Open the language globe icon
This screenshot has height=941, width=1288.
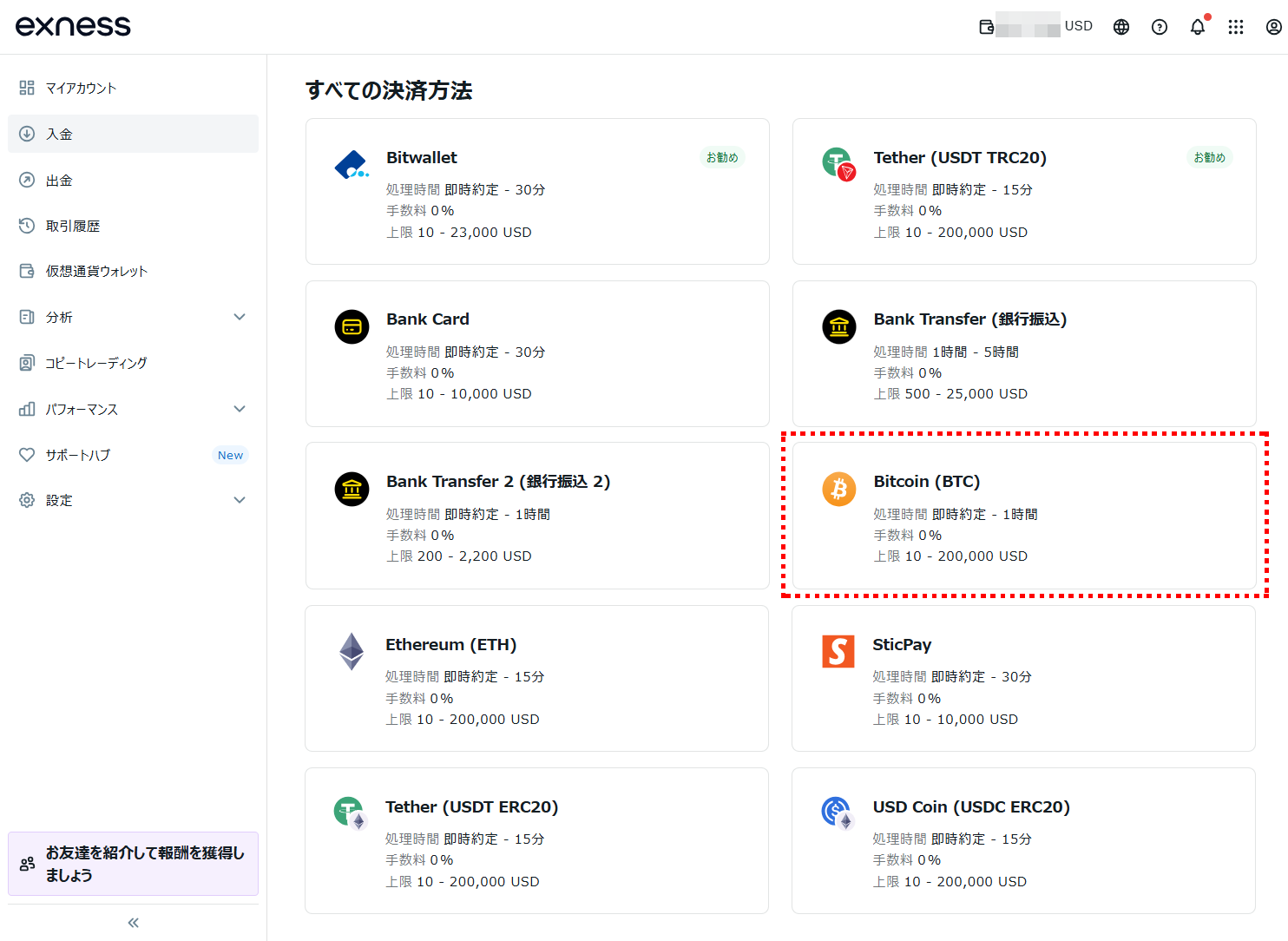pos(1121,27)
